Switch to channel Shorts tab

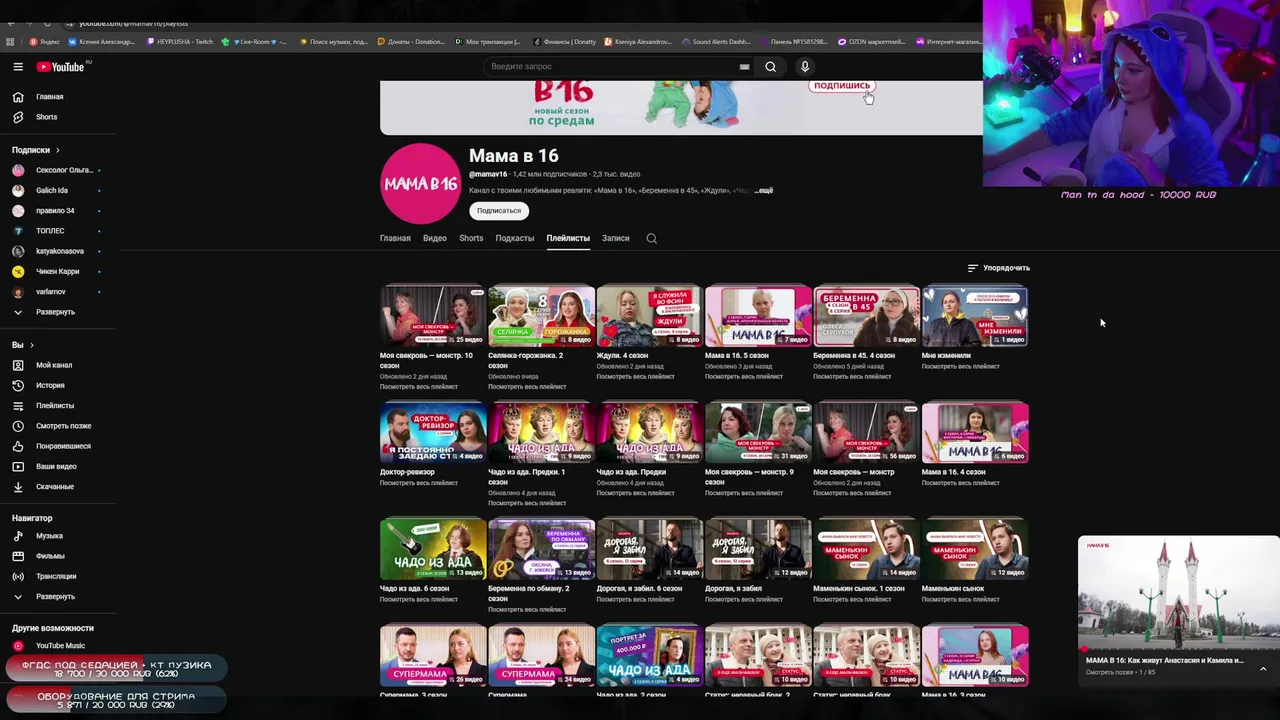tap(471, 238)
